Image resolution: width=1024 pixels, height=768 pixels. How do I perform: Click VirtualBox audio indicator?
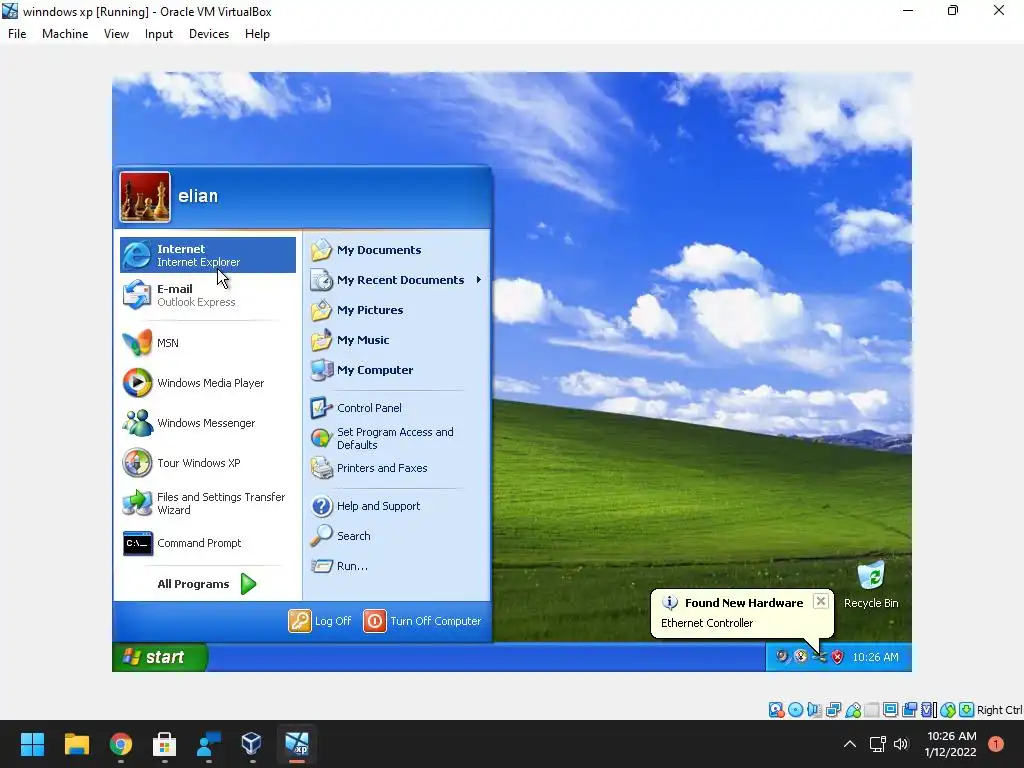pos(814,710)
